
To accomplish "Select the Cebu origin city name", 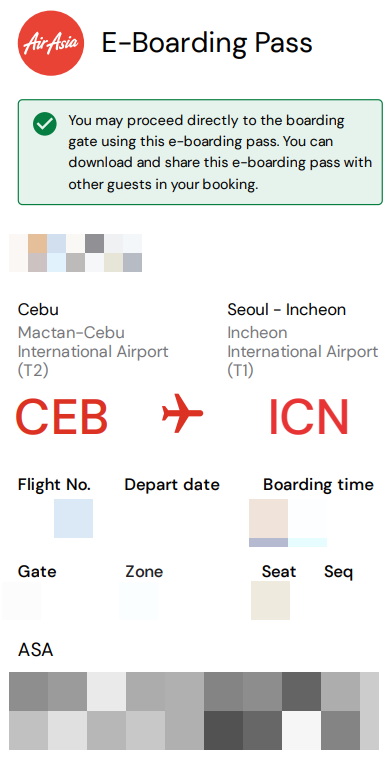I will pos(38,310).
